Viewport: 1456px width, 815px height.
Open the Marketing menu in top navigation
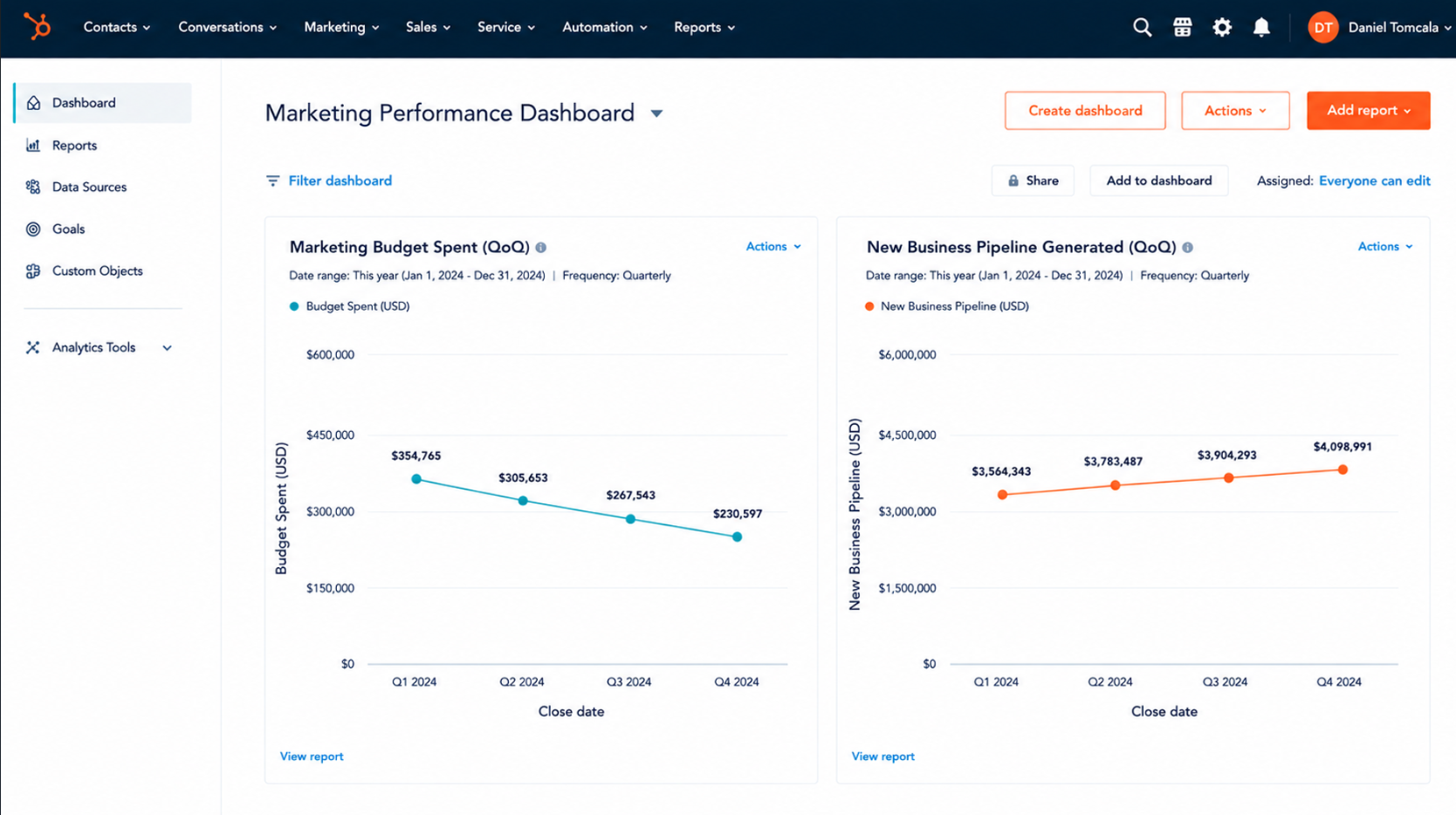(x=341, y=27)
